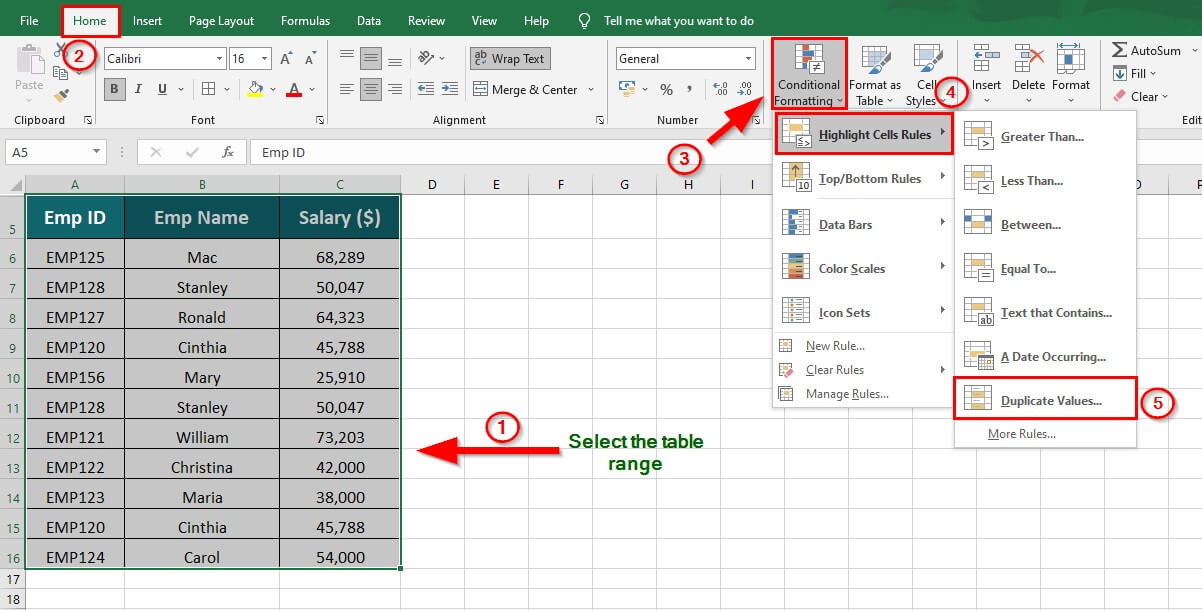This screenshot has width=1202, height=610.
Task: Toggle the Wrap Text button
Action: 510,59
